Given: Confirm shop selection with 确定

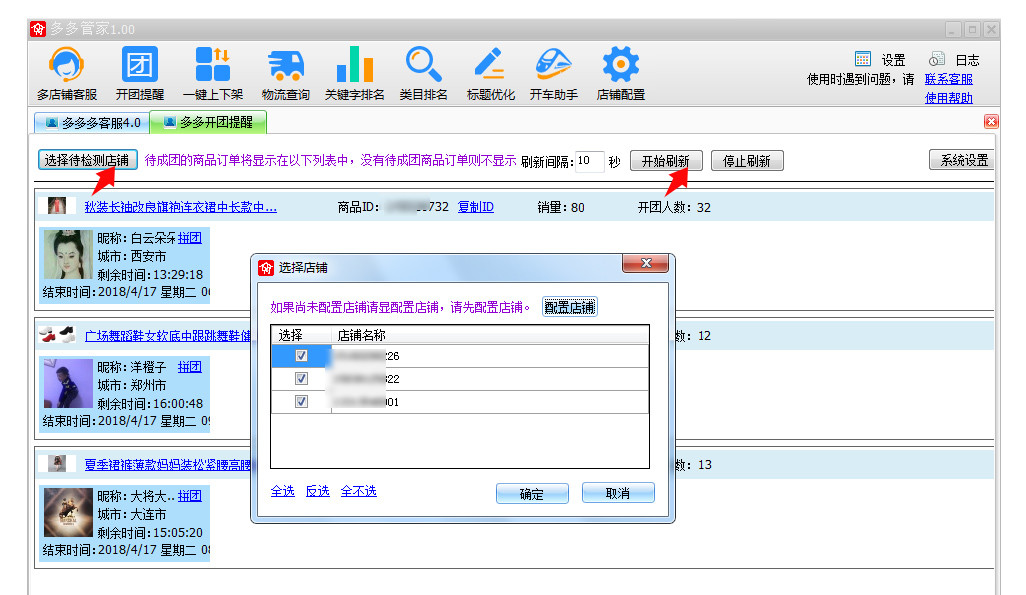Looking at the screenshot, I should coord(532,494).
